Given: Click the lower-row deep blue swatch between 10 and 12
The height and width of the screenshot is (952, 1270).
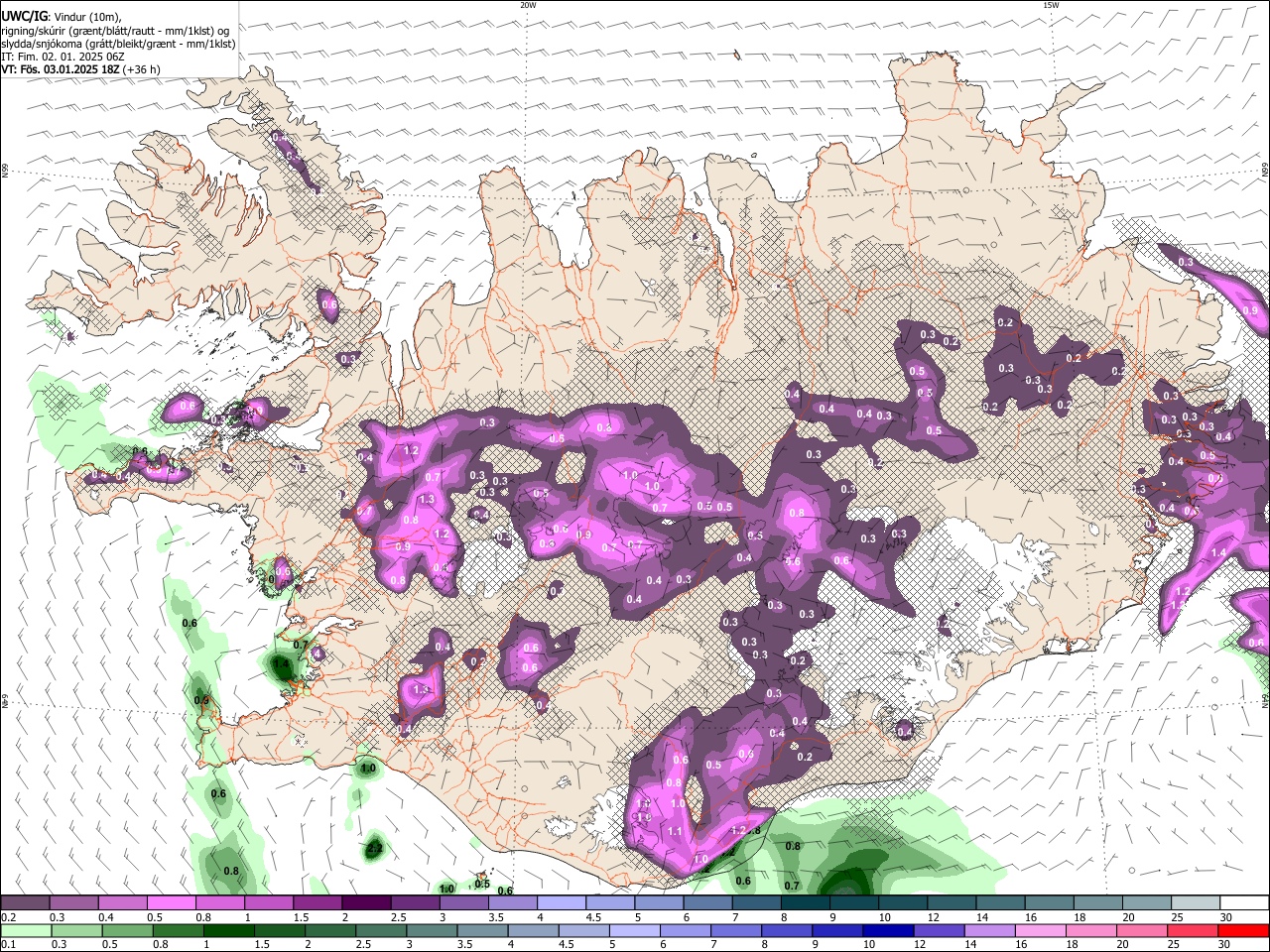Looking at the screenshot, I should [x=888, y=930].
